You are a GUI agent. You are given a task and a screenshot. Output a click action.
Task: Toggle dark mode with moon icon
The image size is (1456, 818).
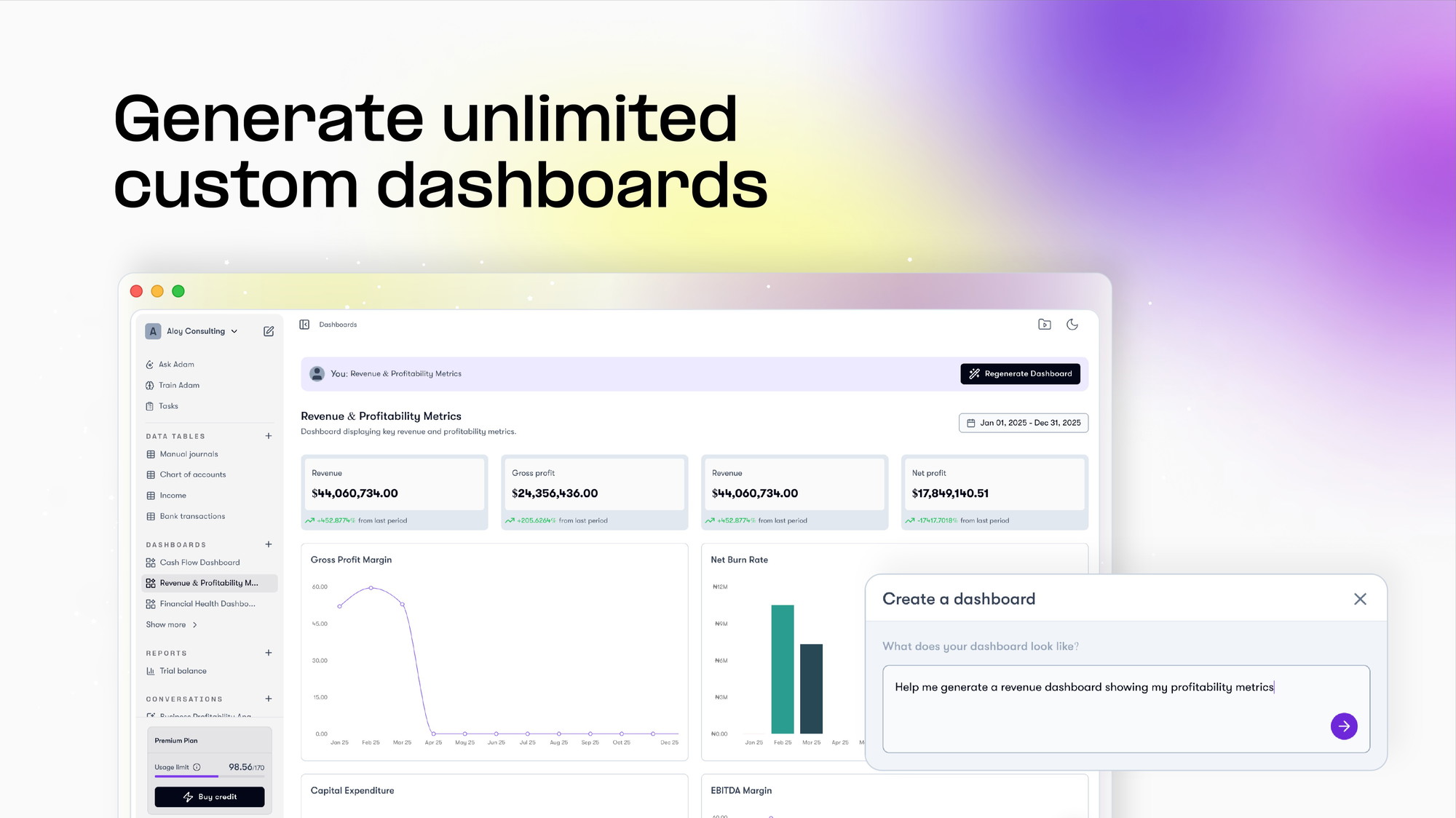click(x=1072, y=325)
